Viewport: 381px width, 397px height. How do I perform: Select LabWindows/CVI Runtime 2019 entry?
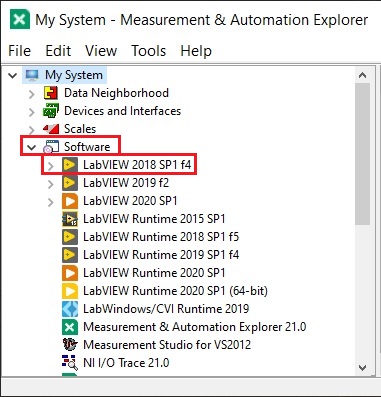coord(166,309)
